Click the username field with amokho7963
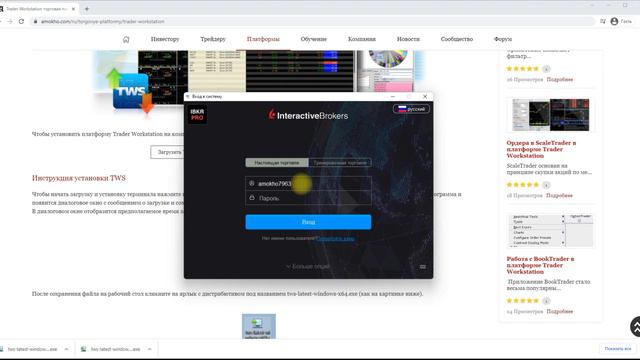The height and width of the screenshot is (360, 640). coord(308,184)
